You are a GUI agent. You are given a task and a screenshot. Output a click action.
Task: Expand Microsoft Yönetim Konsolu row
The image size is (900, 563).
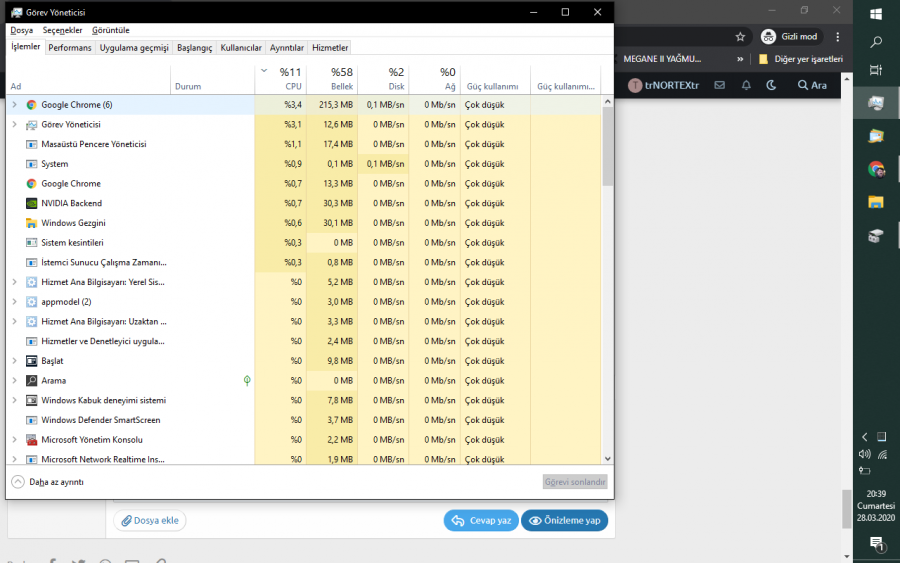point(14,440)
